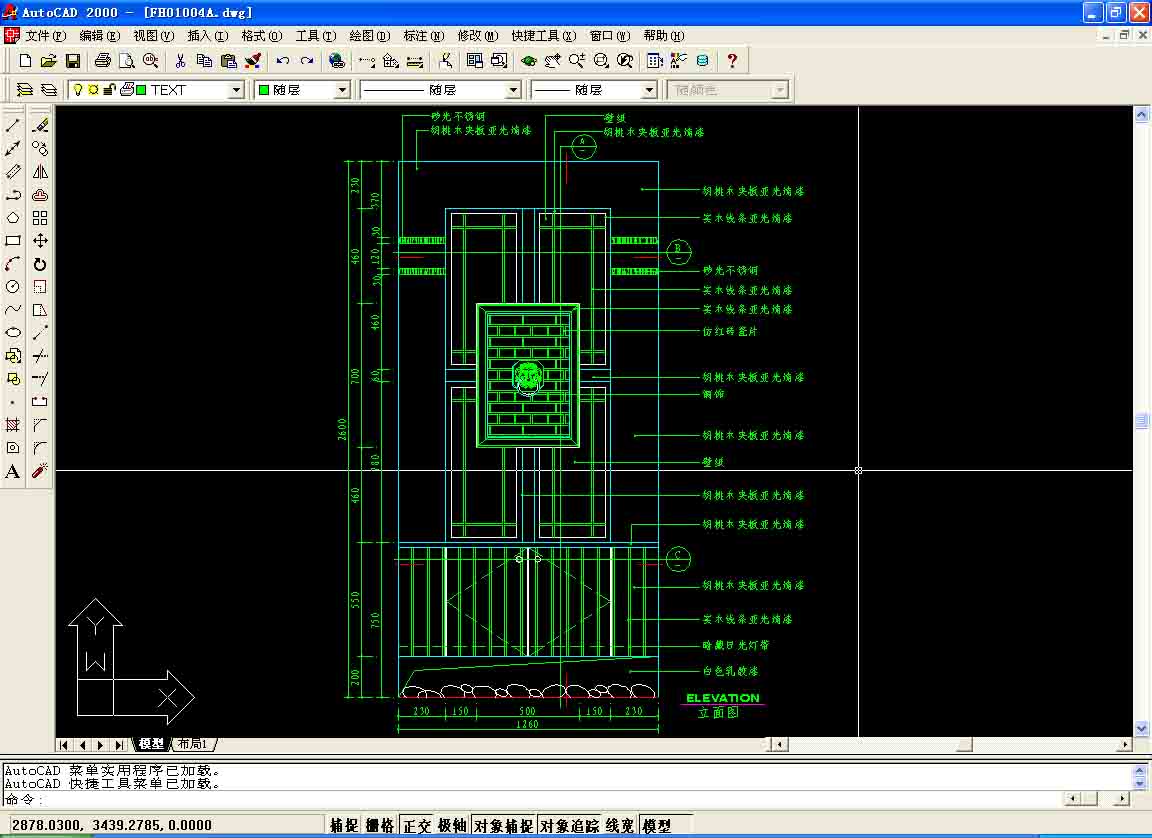Toggle 对象捕捉 object snap in status bar

coord(504,826)
